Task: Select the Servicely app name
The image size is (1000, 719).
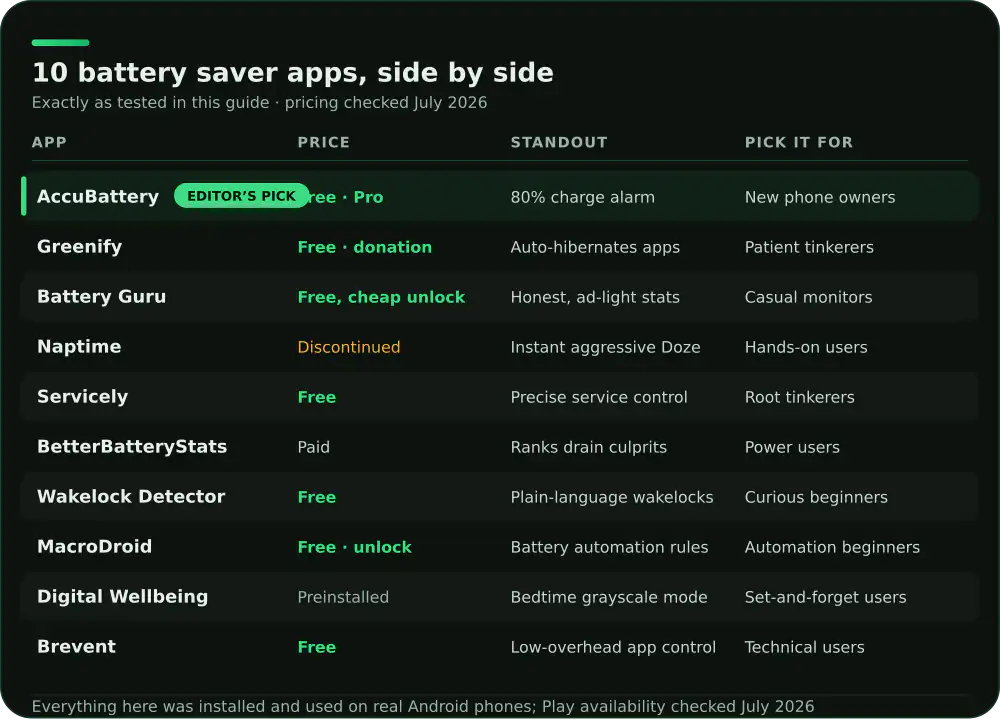Action: [x=82, y=397]
